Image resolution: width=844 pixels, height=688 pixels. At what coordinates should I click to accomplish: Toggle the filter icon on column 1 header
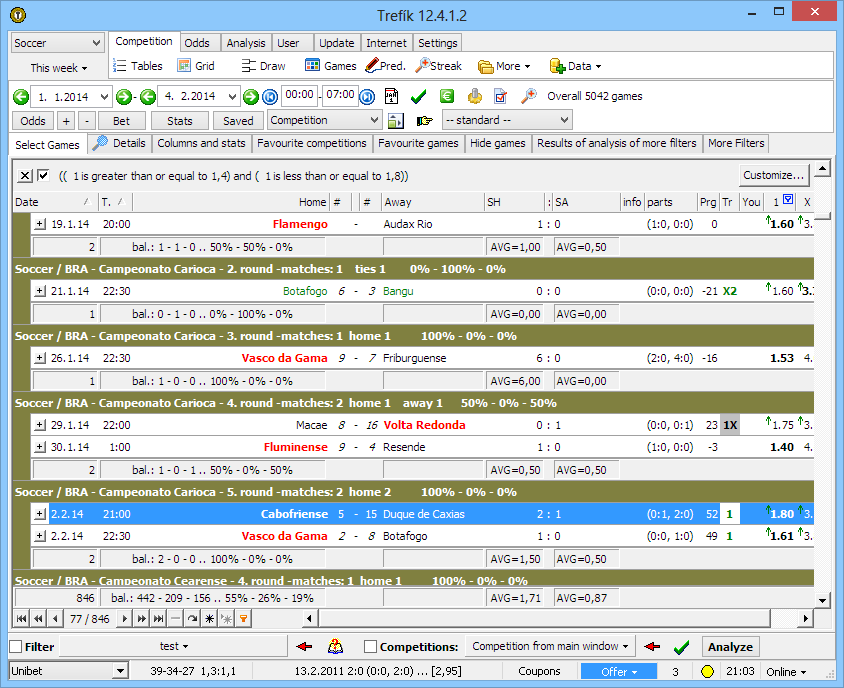[x=788, y=199]
